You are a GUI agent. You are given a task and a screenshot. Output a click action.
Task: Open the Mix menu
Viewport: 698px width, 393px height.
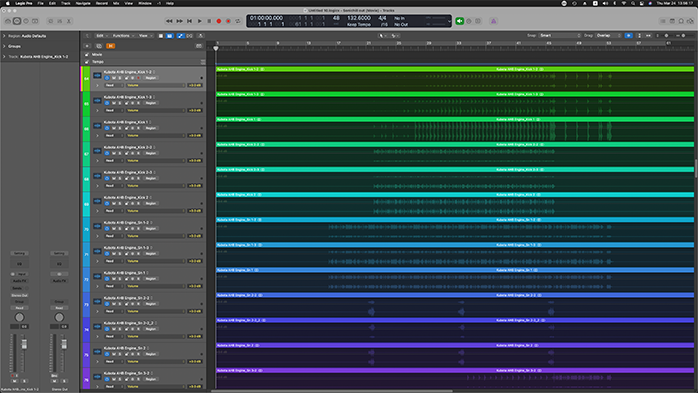116,3
